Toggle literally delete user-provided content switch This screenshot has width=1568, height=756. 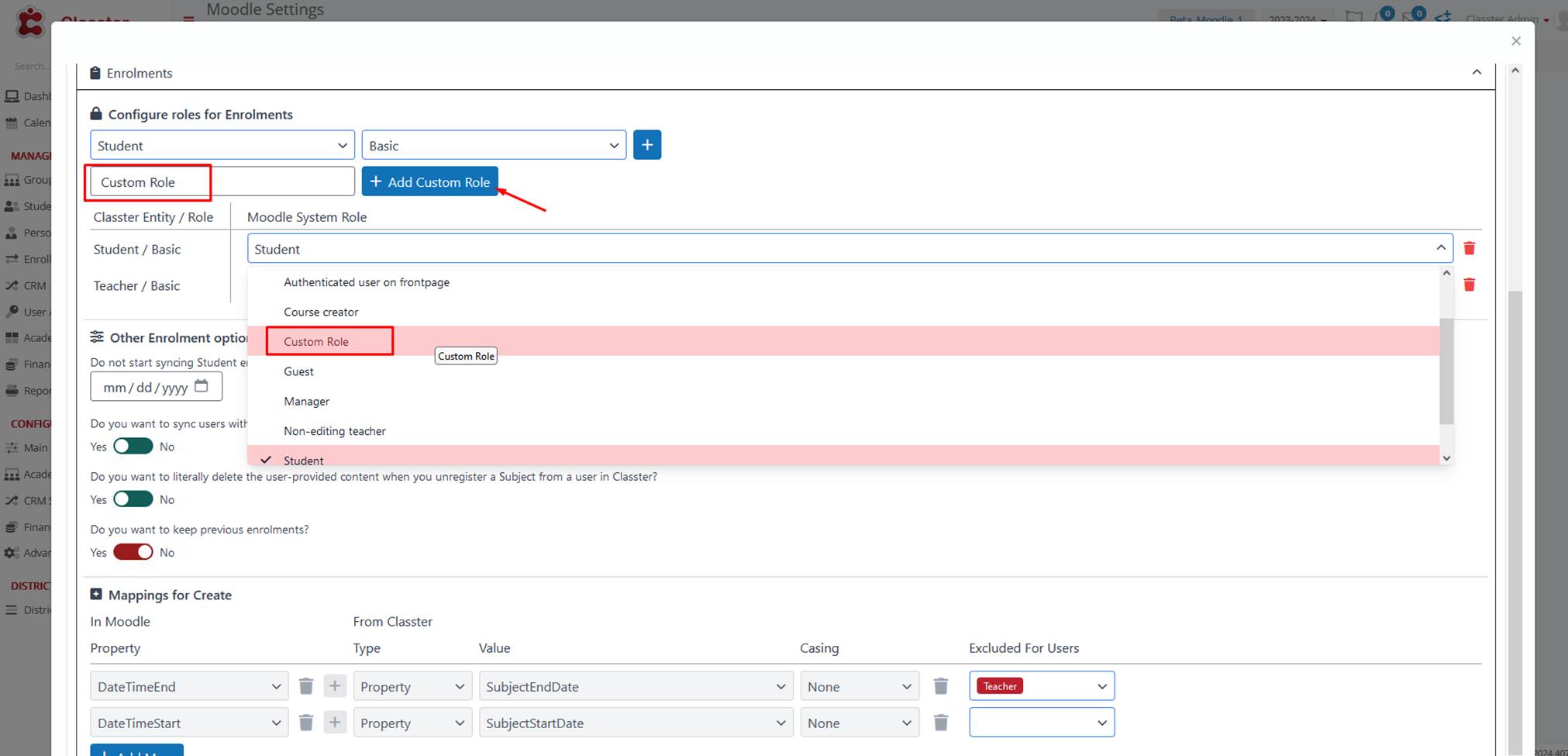133,499
